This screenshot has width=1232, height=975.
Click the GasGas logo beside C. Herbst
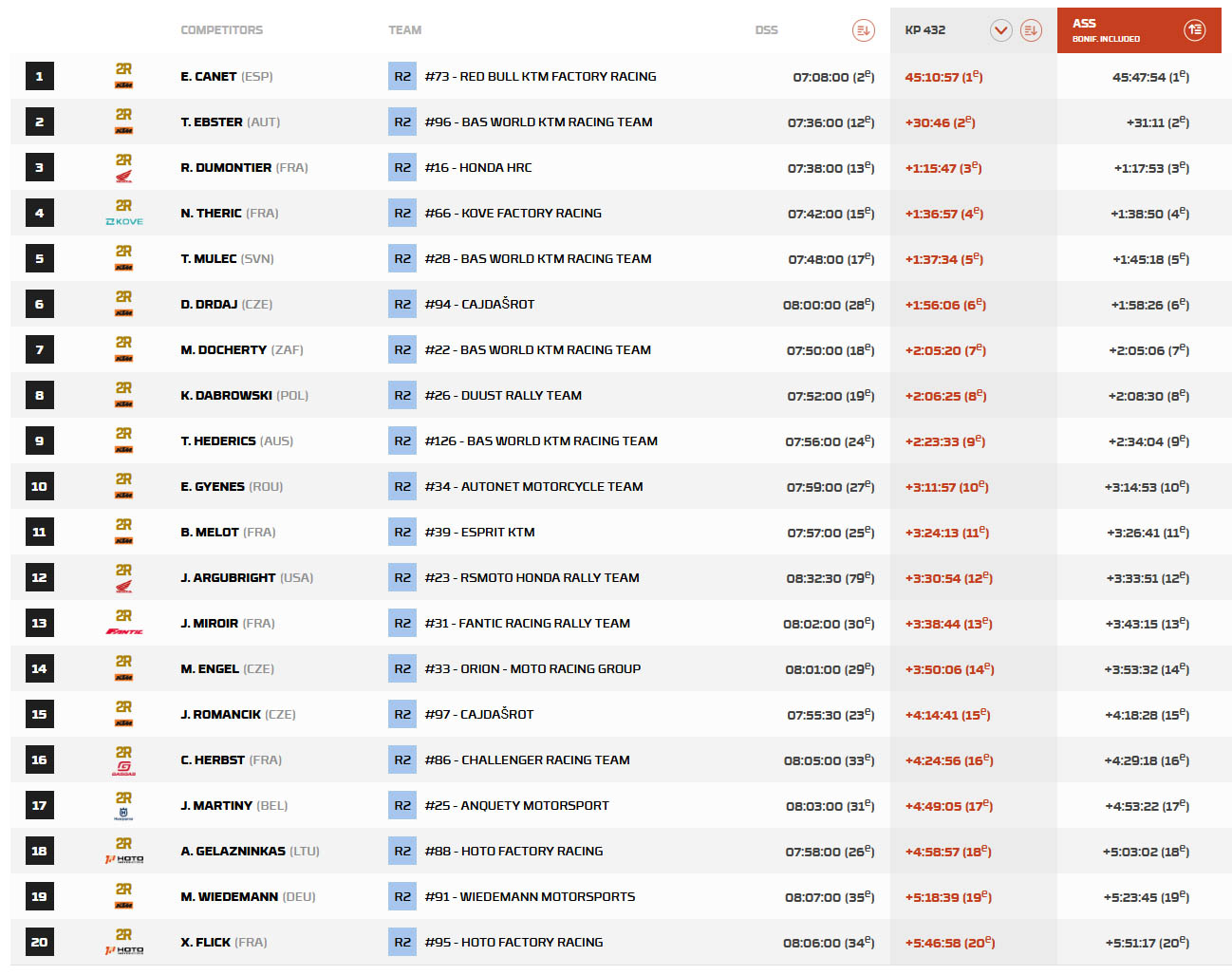(124, 768)
